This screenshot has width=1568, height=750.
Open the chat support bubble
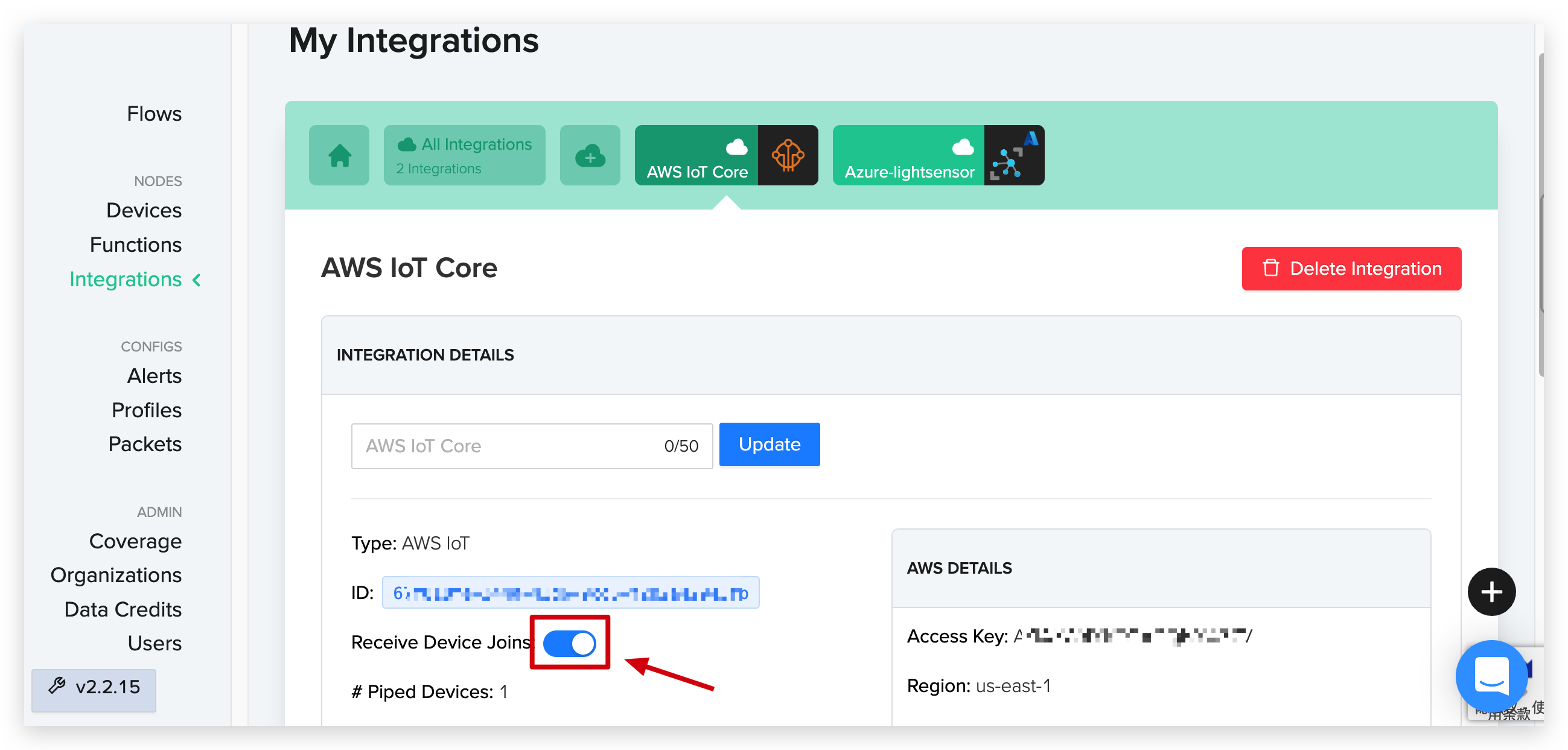pos(1491,676)
